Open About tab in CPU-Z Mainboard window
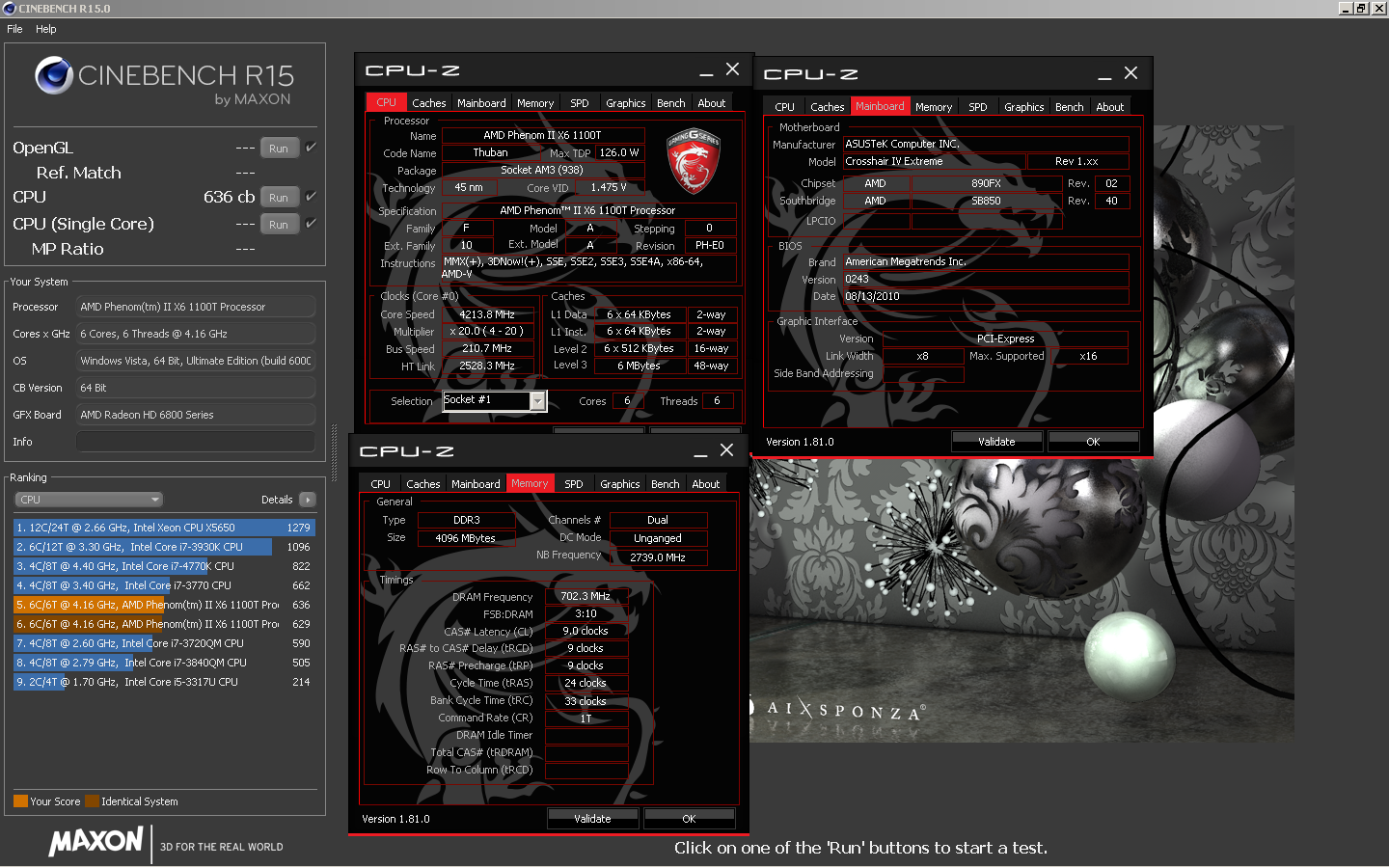Viewport: 1389px width, 868px height. (1110, 107)
